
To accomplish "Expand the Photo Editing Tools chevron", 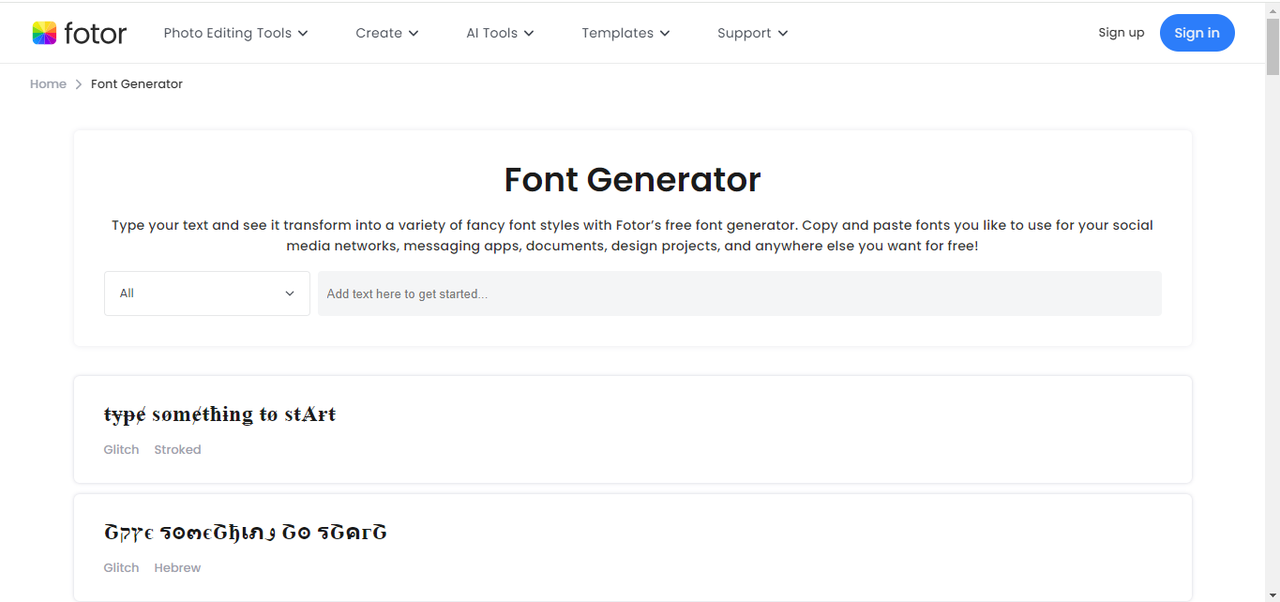I will click(303, 33).
